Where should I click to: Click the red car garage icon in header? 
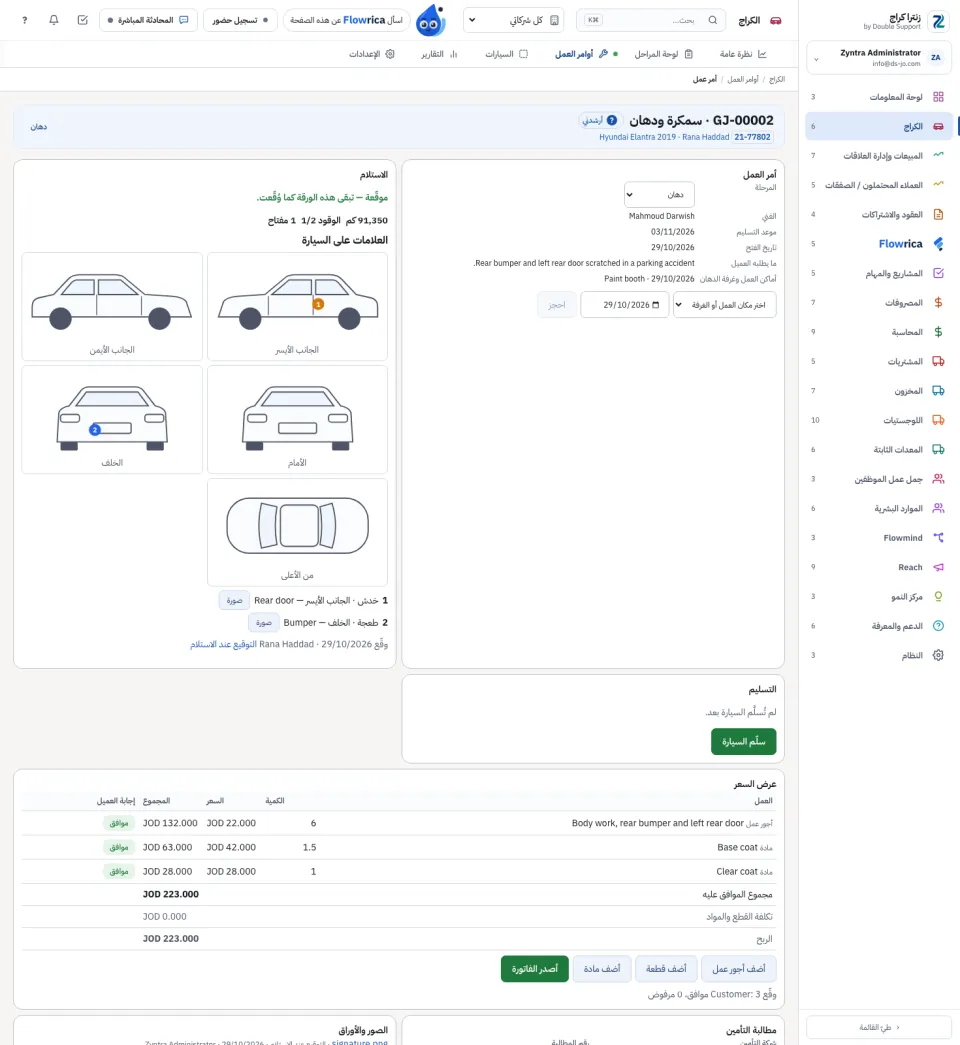[775, 20]
